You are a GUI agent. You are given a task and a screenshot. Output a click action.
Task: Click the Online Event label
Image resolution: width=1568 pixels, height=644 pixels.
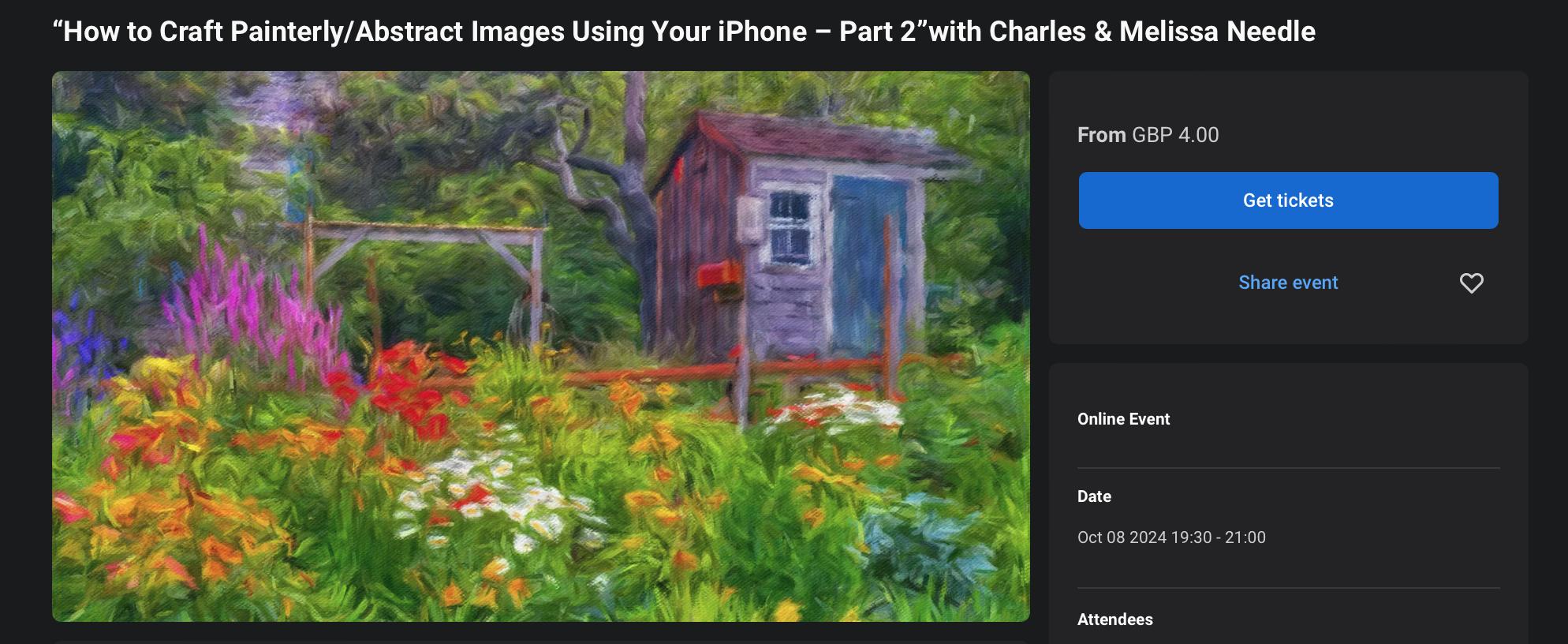[1123, 419]
